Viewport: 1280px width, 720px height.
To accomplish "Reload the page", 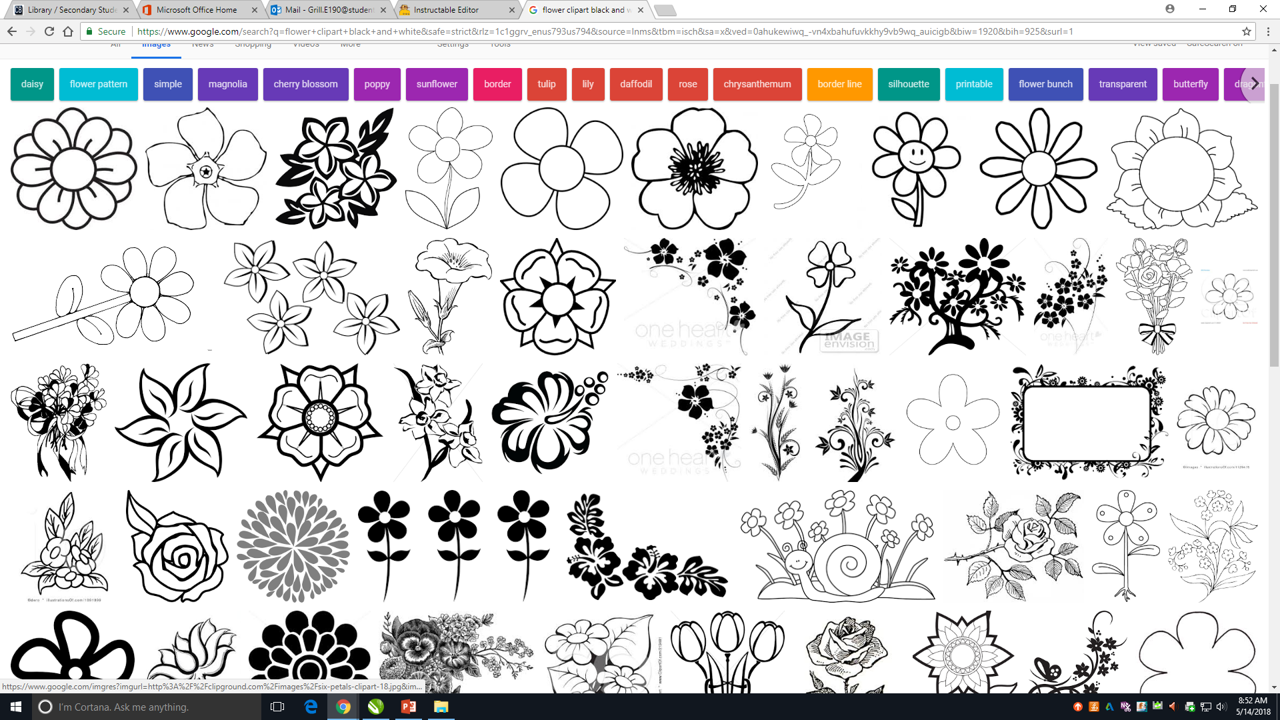I will [x=49, y=31].
